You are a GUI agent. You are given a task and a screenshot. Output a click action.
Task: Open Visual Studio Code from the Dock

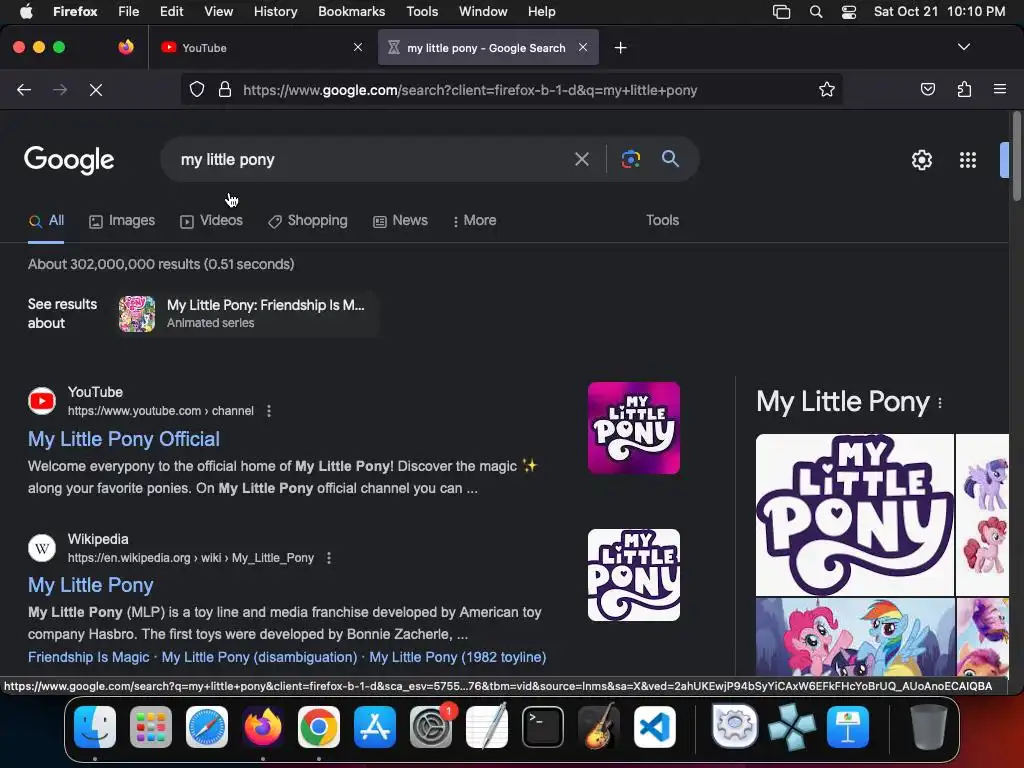click(654, 727)
